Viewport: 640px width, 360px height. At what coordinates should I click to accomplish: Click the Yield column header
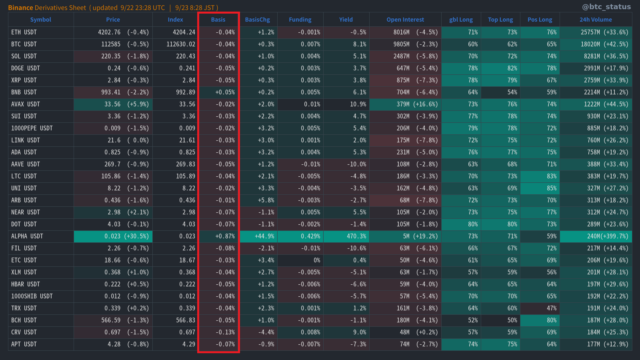[x=346, y=20]
